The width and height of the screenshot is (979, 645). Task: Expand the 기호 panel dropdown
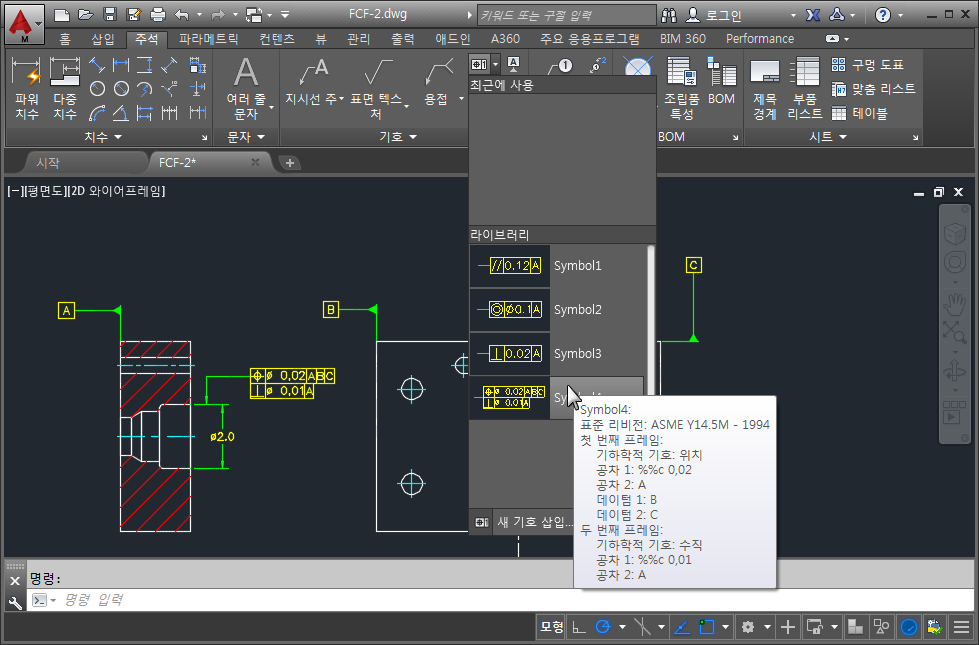click(x=398, y=137)
